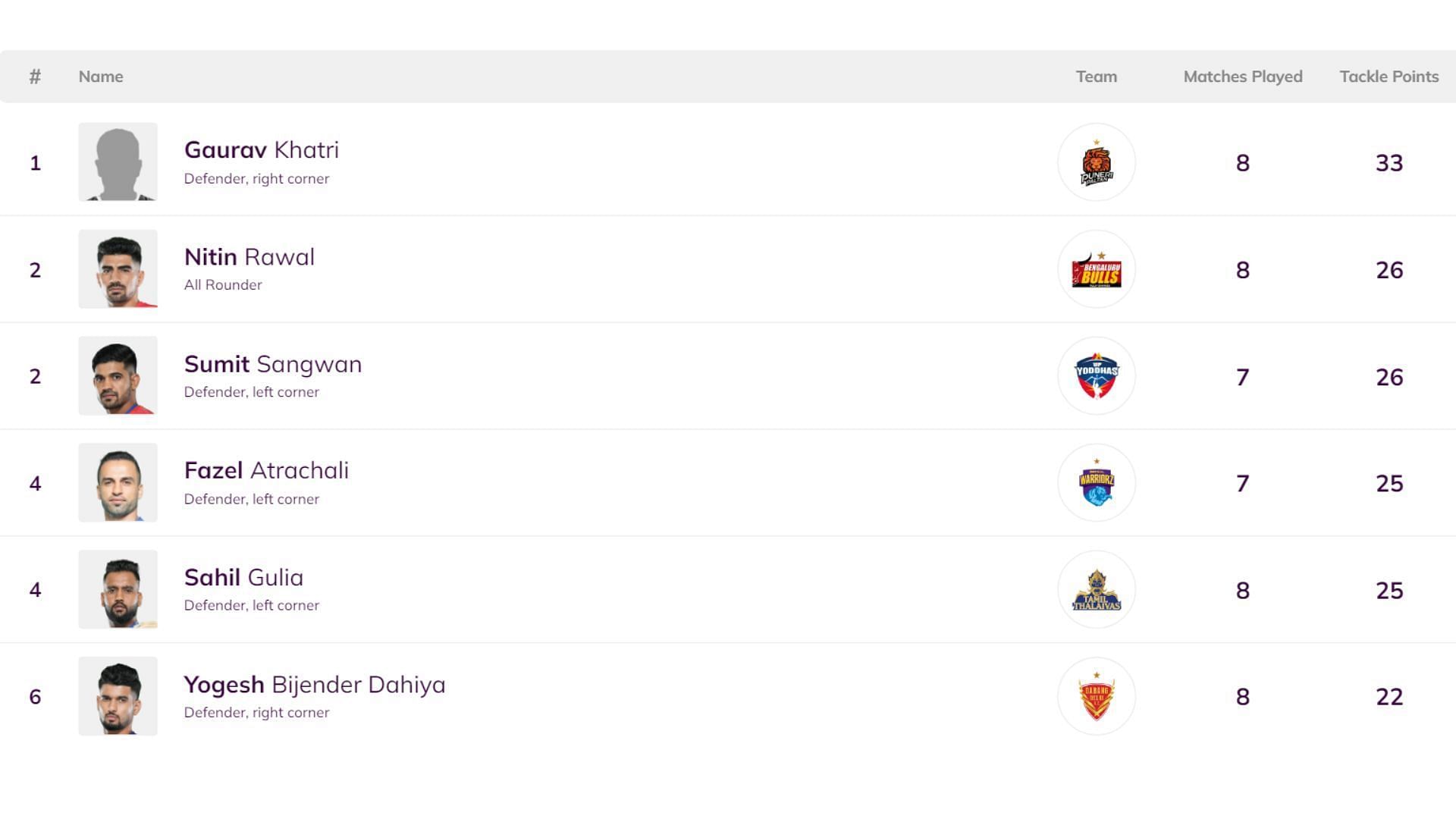Open Nitin Rawal's player photo
The width and height of the screenshot is (1456, 819).
pyautogui.click(x=118, y=269)
